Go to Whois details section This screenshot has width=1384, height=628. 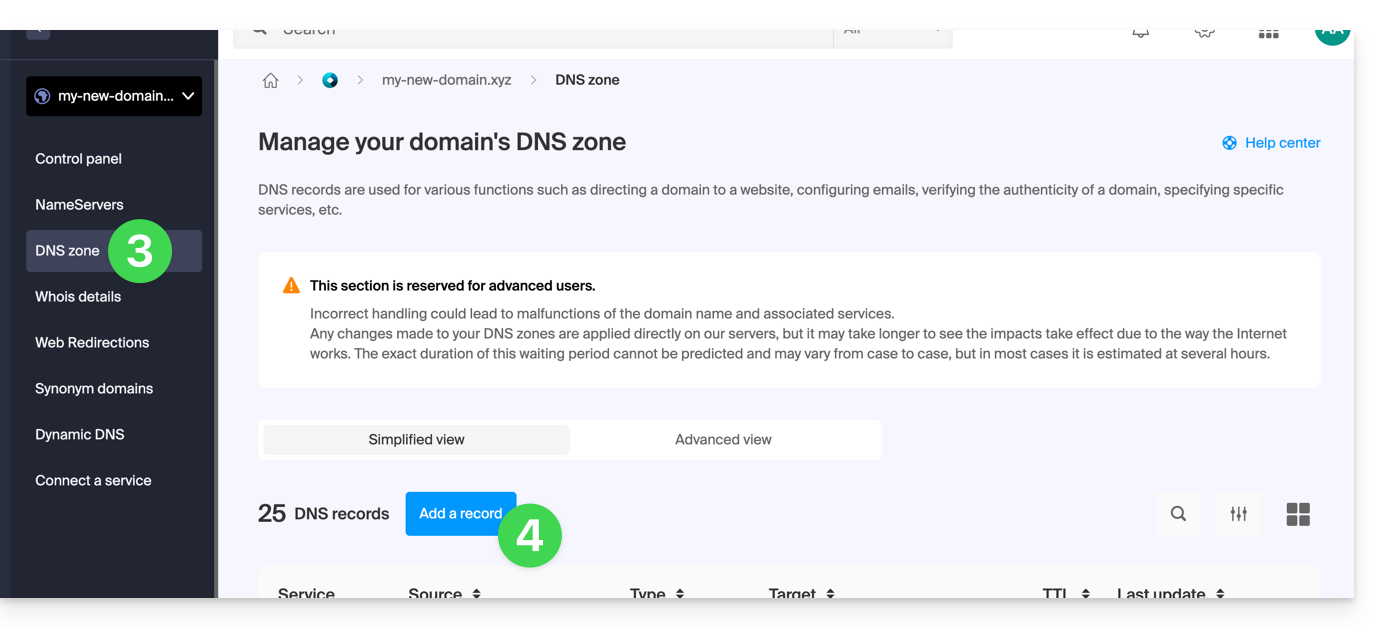pos(78,297)
